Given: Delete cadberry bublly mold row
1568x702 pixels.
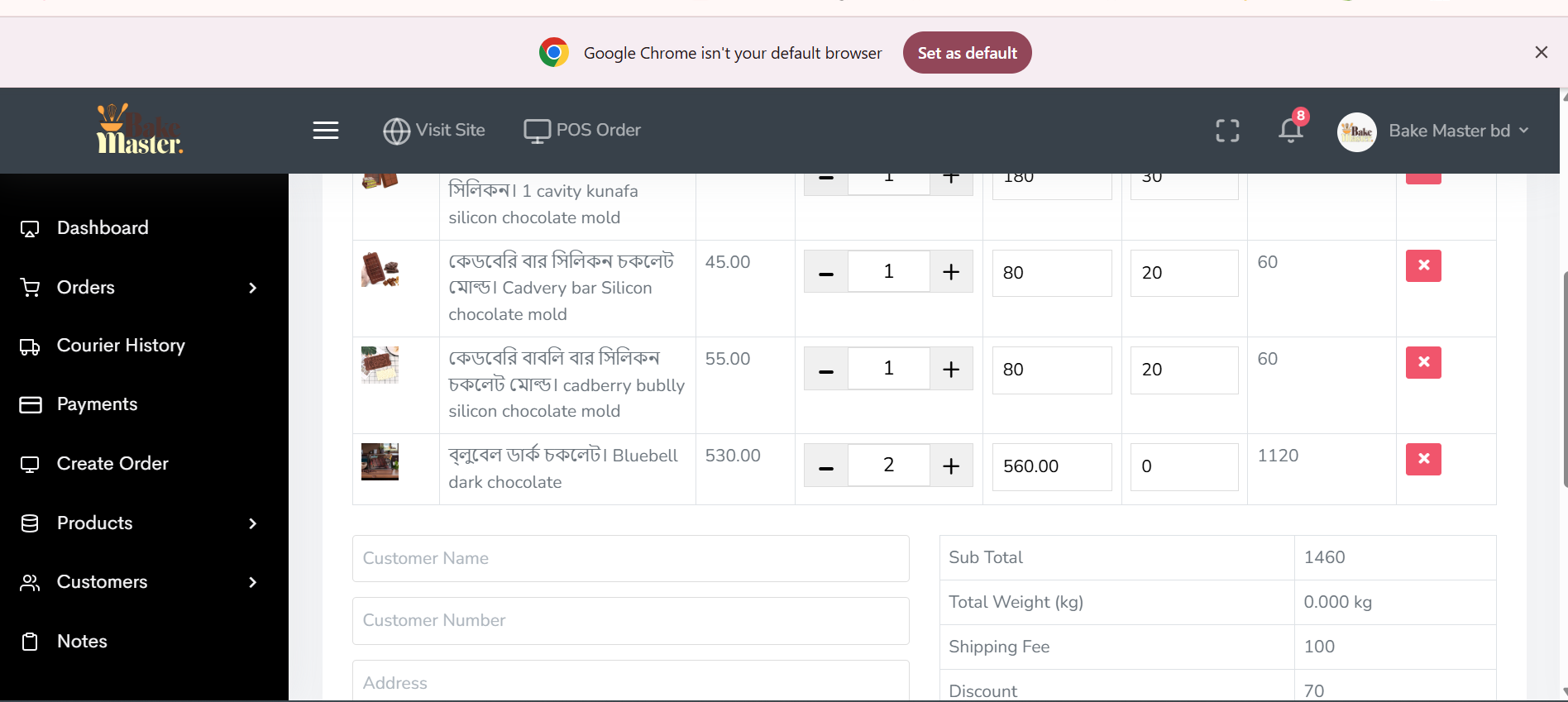Looking at the screenshot, I should point(1423,362).
